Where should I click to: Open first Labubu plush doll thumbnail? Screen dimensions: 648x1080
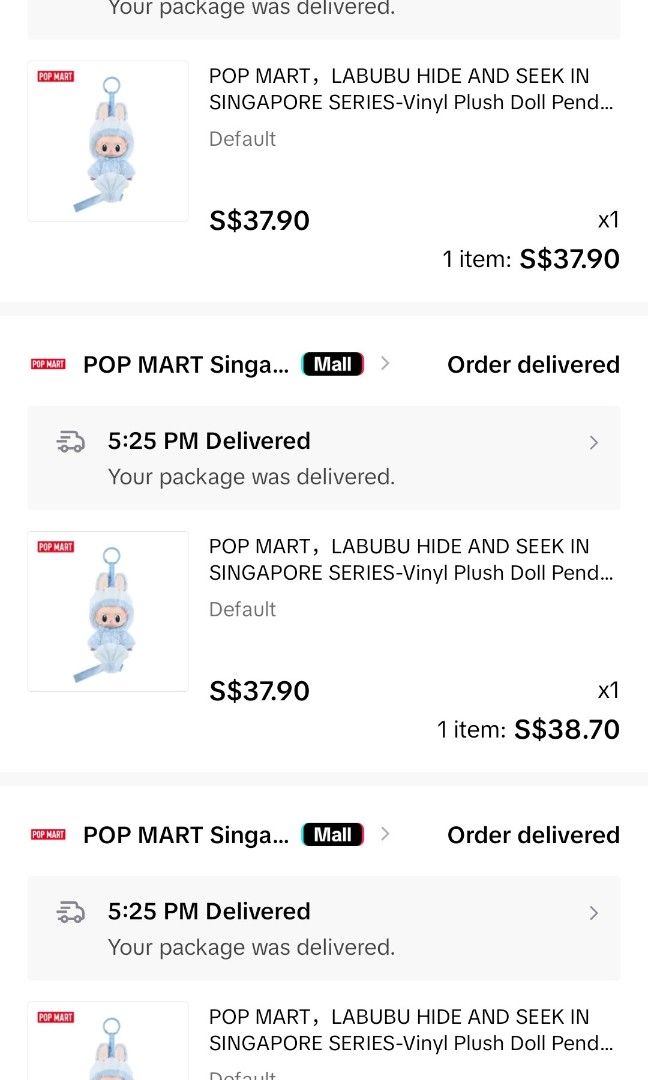coord(108,140)
